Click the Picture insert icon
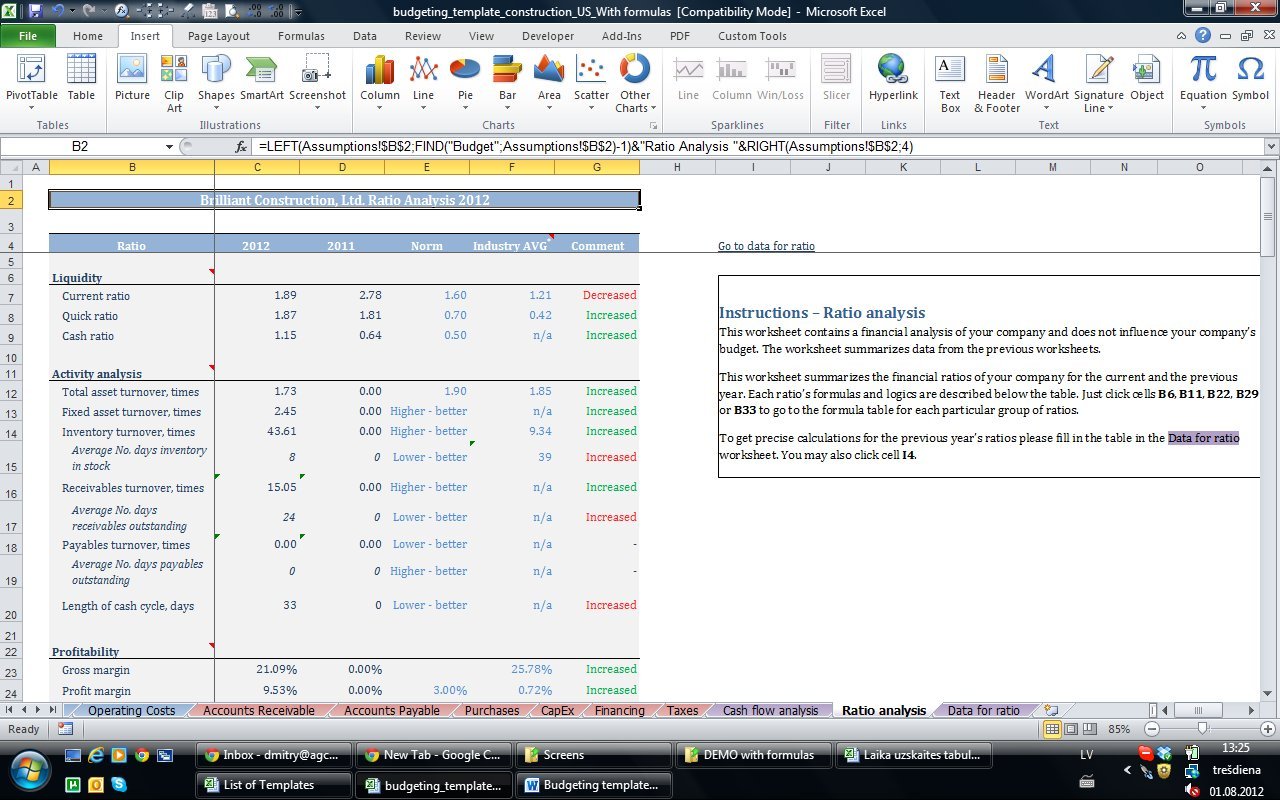Viewport: 1280px width, 800px height. [132, 79]
